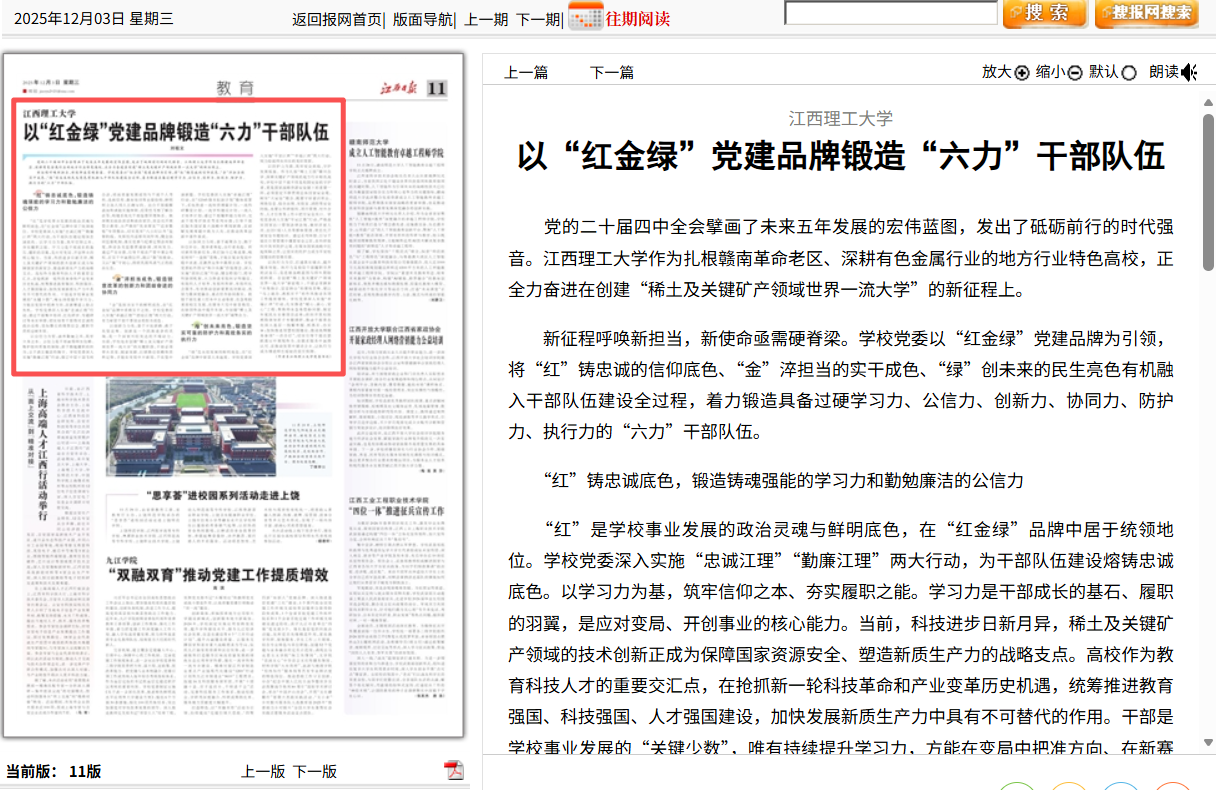Click the speaker icon to read aloud
Image resolution: width=1216 pixels, height=790 pixels.
1189,72
